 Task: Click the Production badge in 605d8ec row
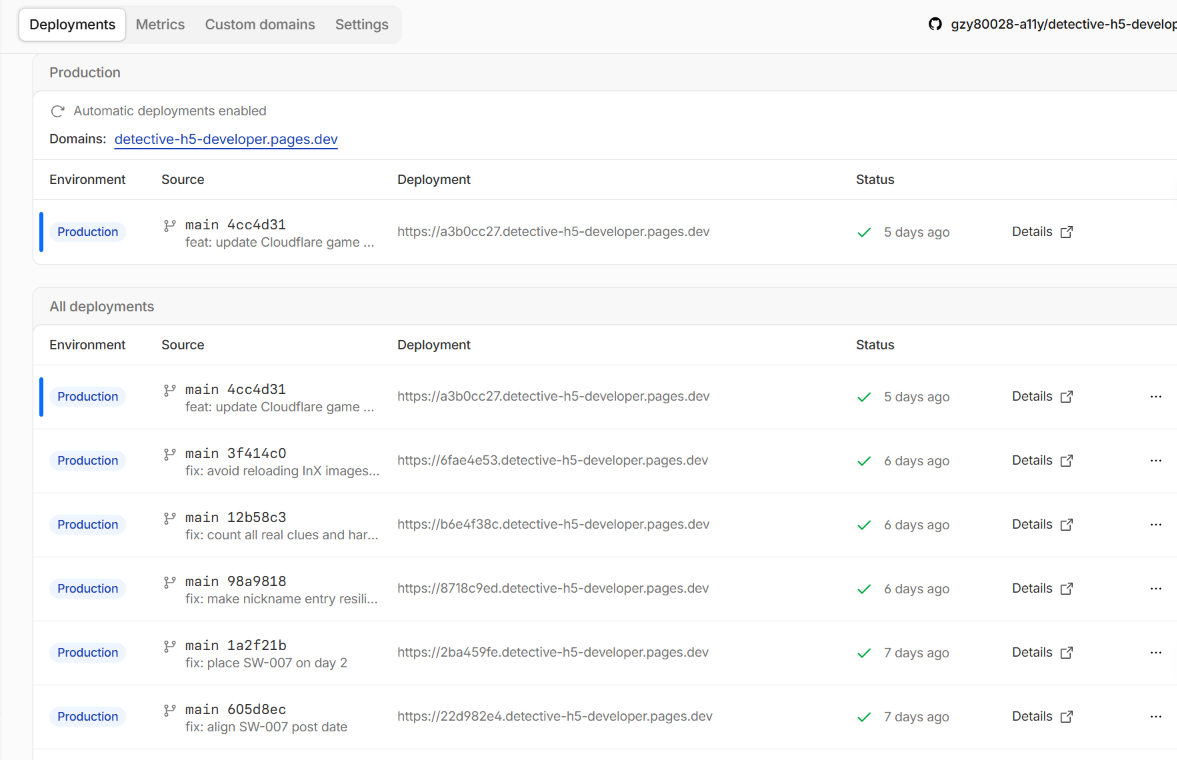(x=88, y=716)
